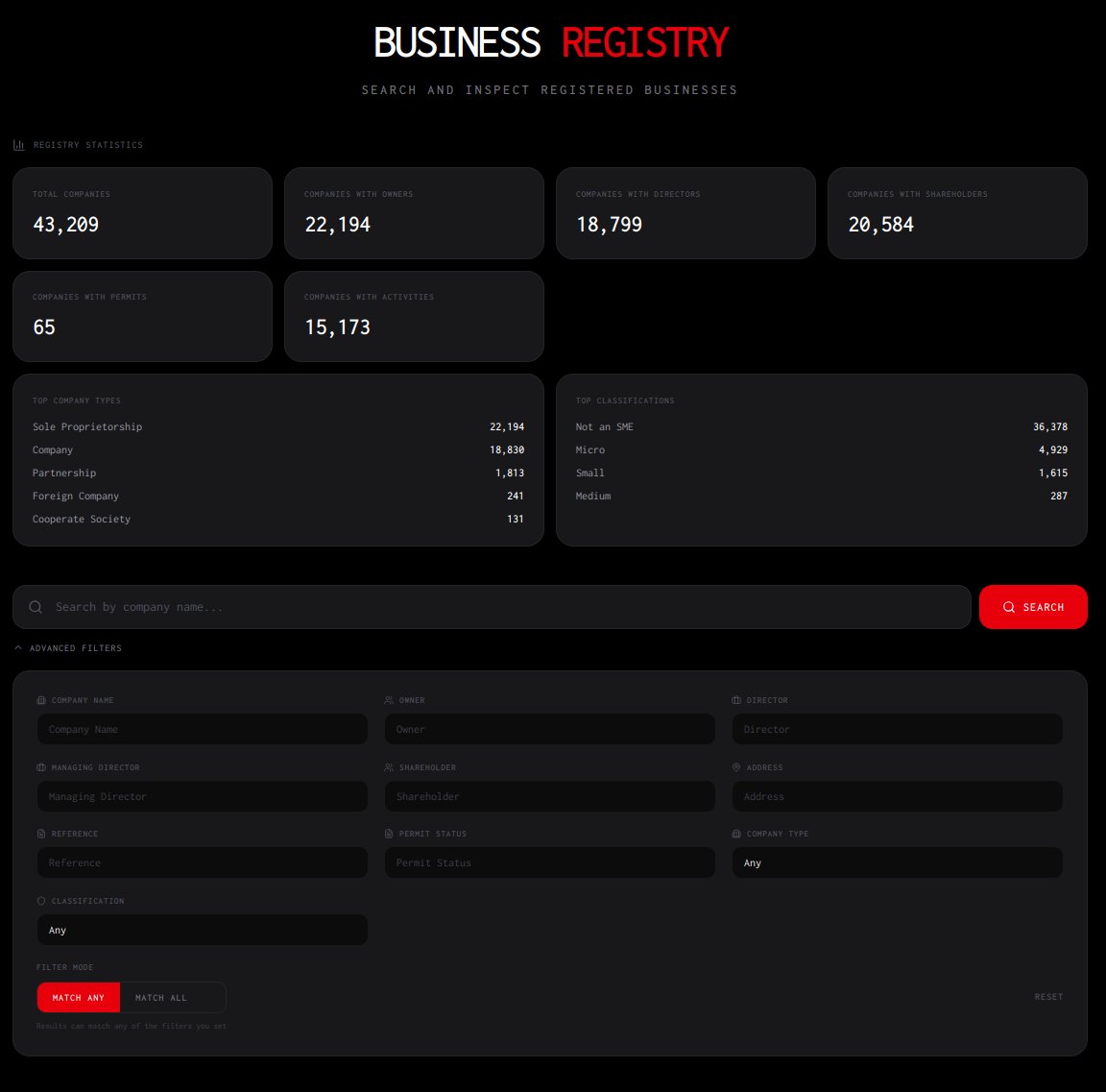Collapse the Advanced Filters section

pos(68,648)
